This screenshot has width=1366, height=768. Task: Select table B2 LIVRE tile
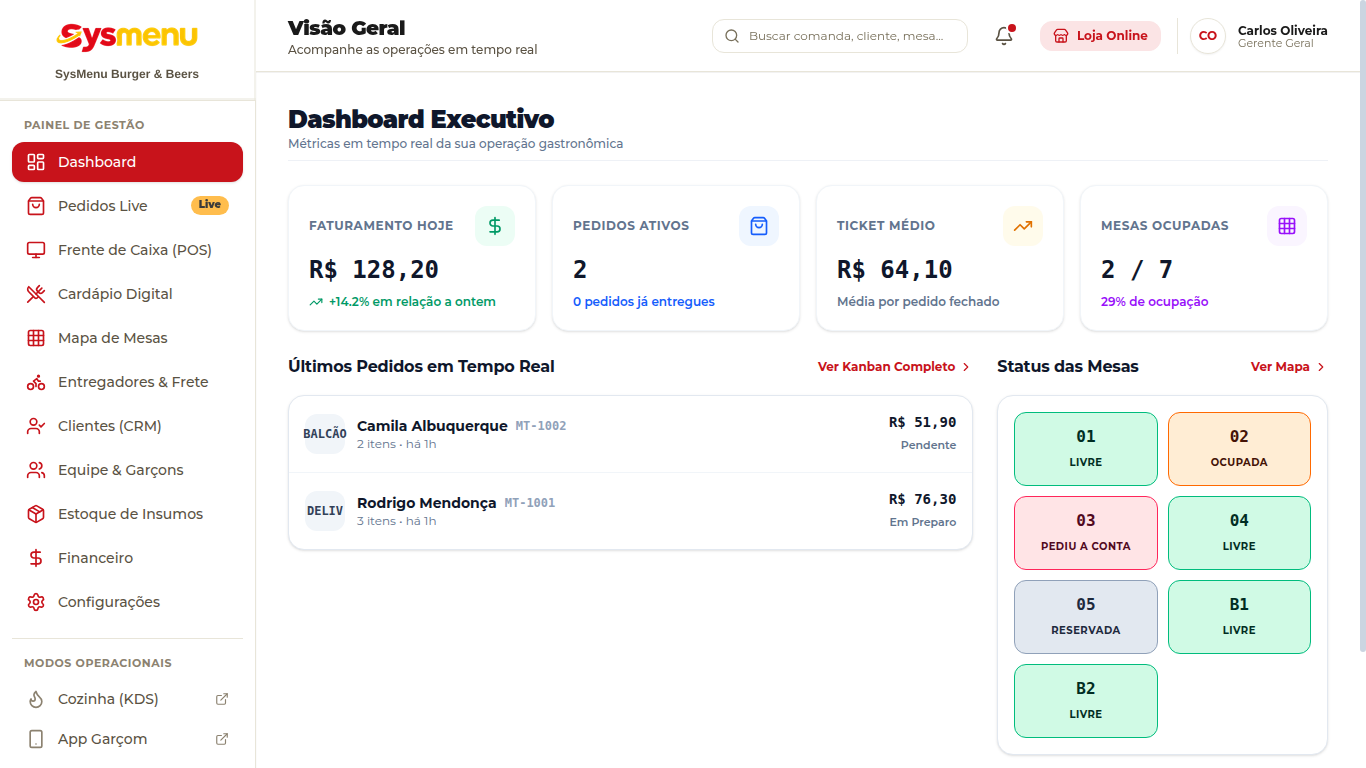click(x=1086, y=701)
